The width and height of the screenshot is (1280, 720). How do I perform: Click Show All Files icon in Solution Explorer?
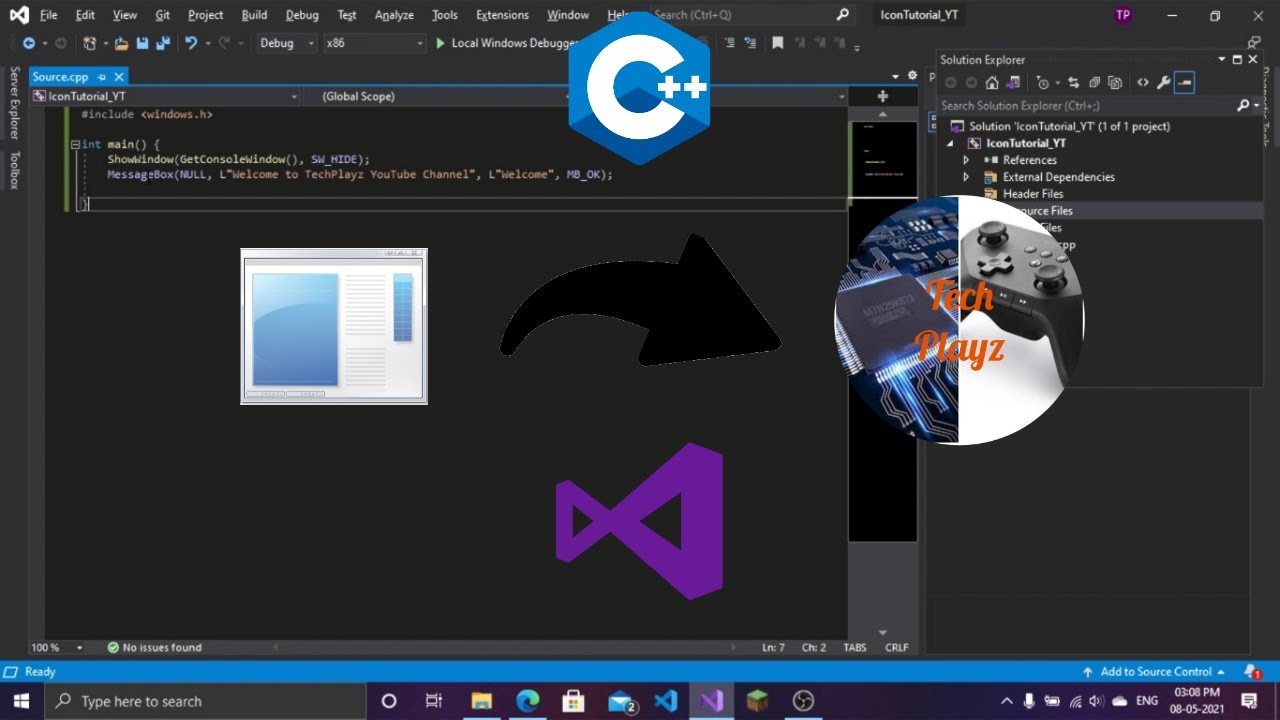(x=1115, y=83)
